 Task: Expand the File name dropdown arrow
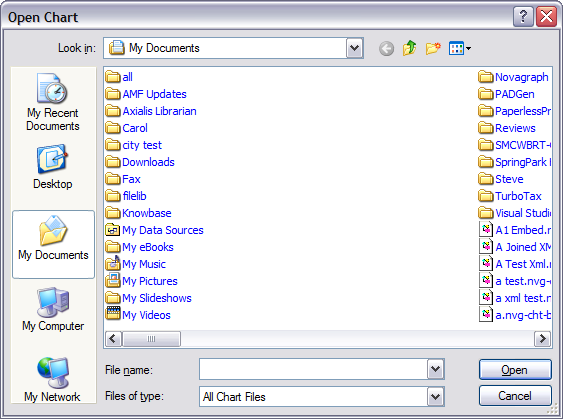pyautogui.click(x=436, y=369)
